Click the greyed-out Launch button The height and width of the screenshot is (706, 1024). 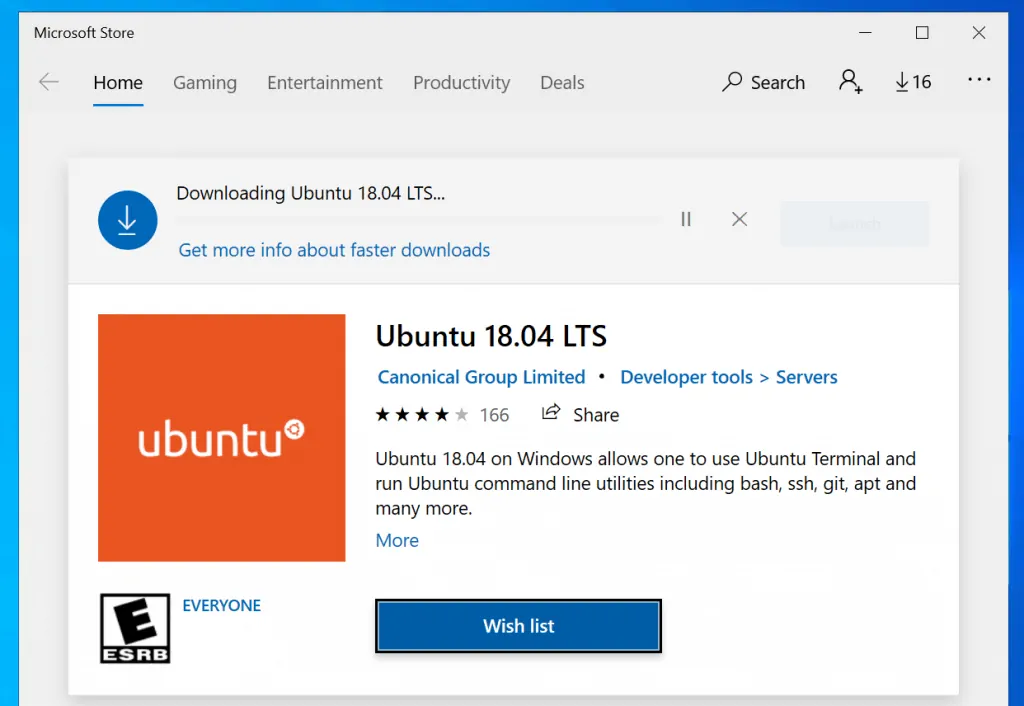(x=854, y=224)
